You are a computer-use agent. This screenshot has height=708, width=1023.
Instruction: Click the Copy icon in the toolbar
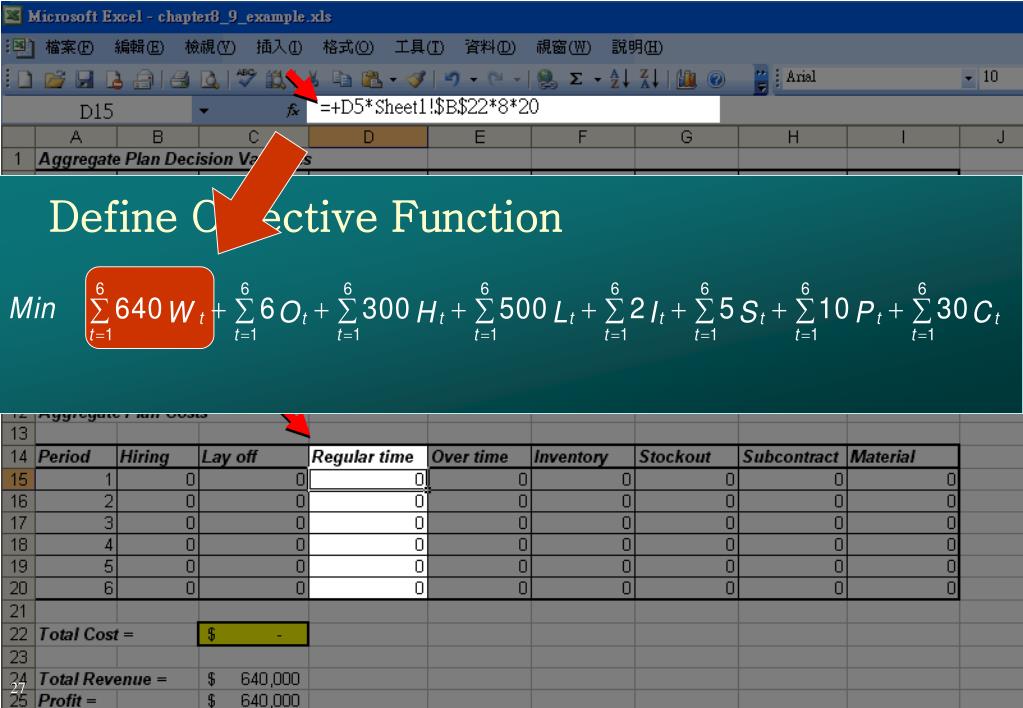click(x=338, y=77)
